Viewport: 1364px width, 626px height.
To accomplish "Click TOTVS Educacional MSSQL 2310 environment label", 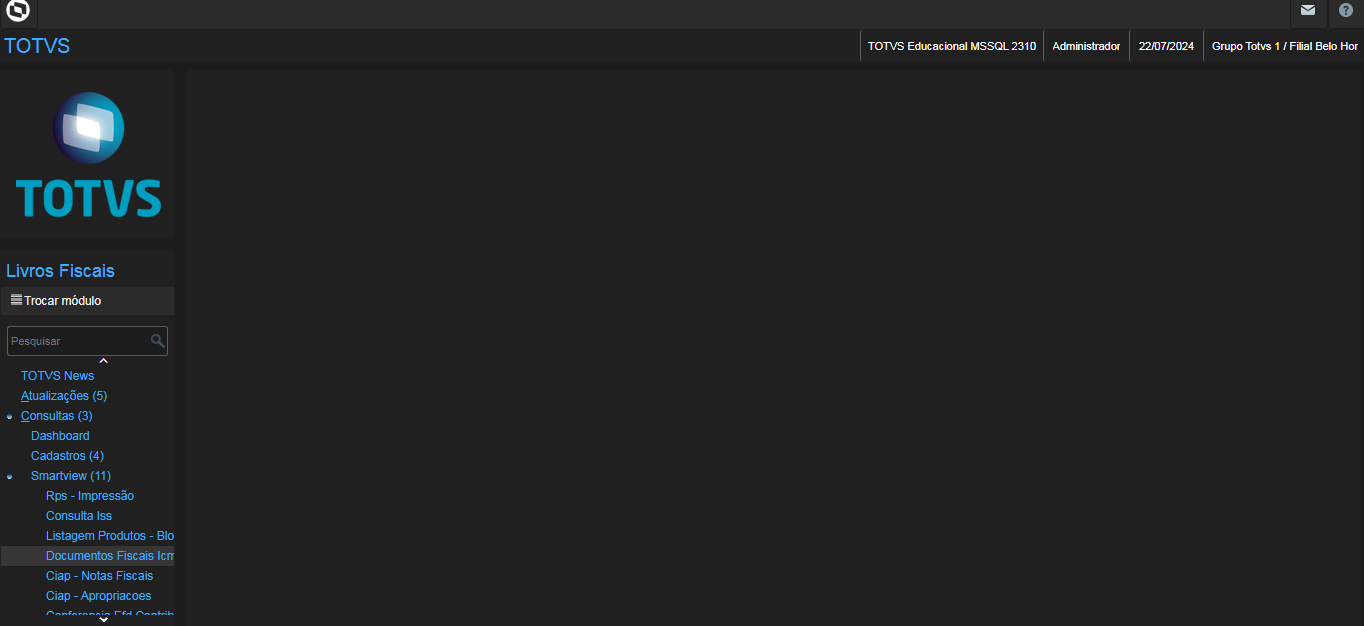I will [952, 46].
